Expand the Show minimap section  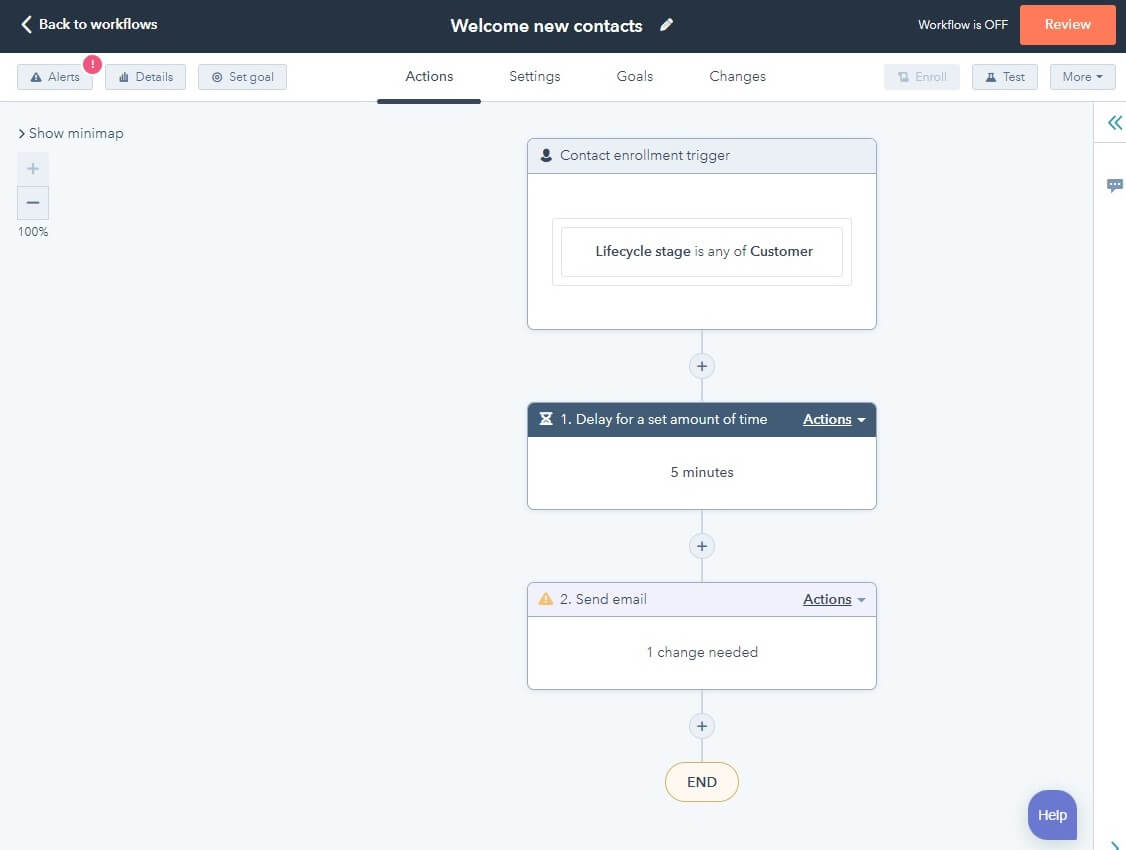click(x=70, y=132)
